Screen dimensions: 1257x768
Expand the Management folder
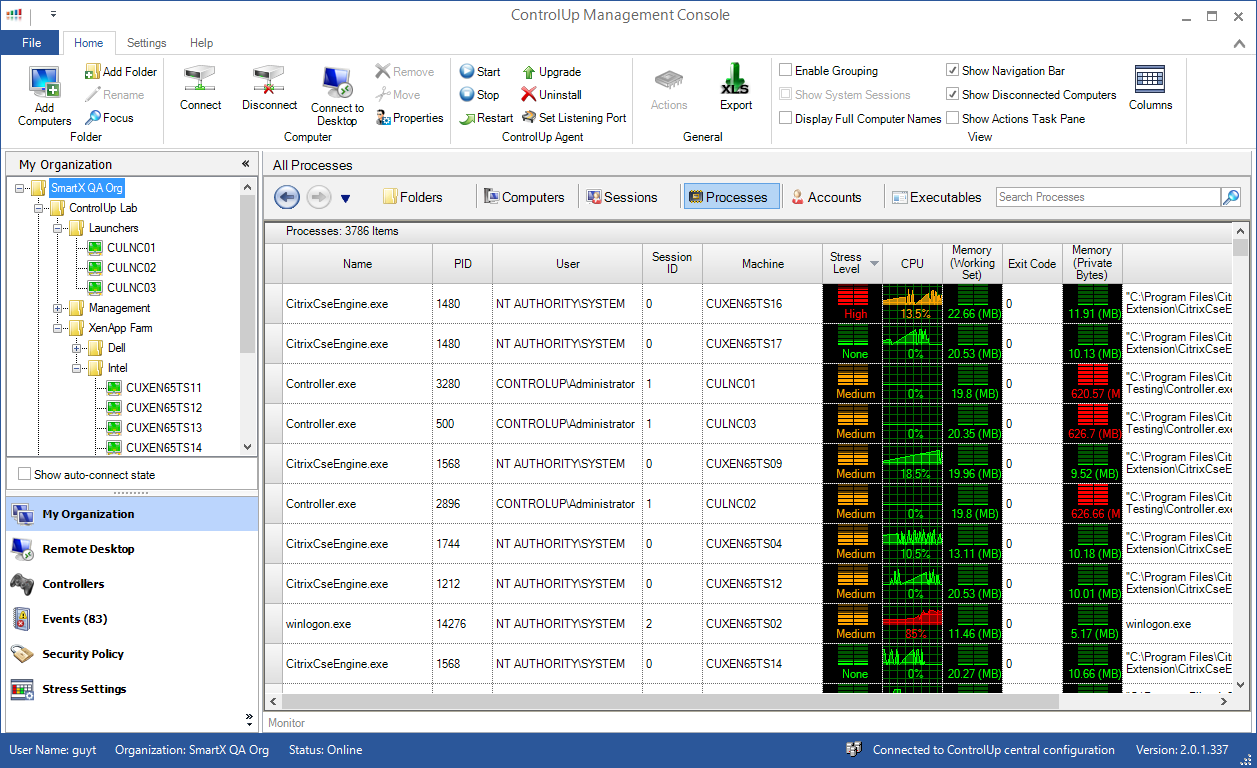tap(59, 308)
